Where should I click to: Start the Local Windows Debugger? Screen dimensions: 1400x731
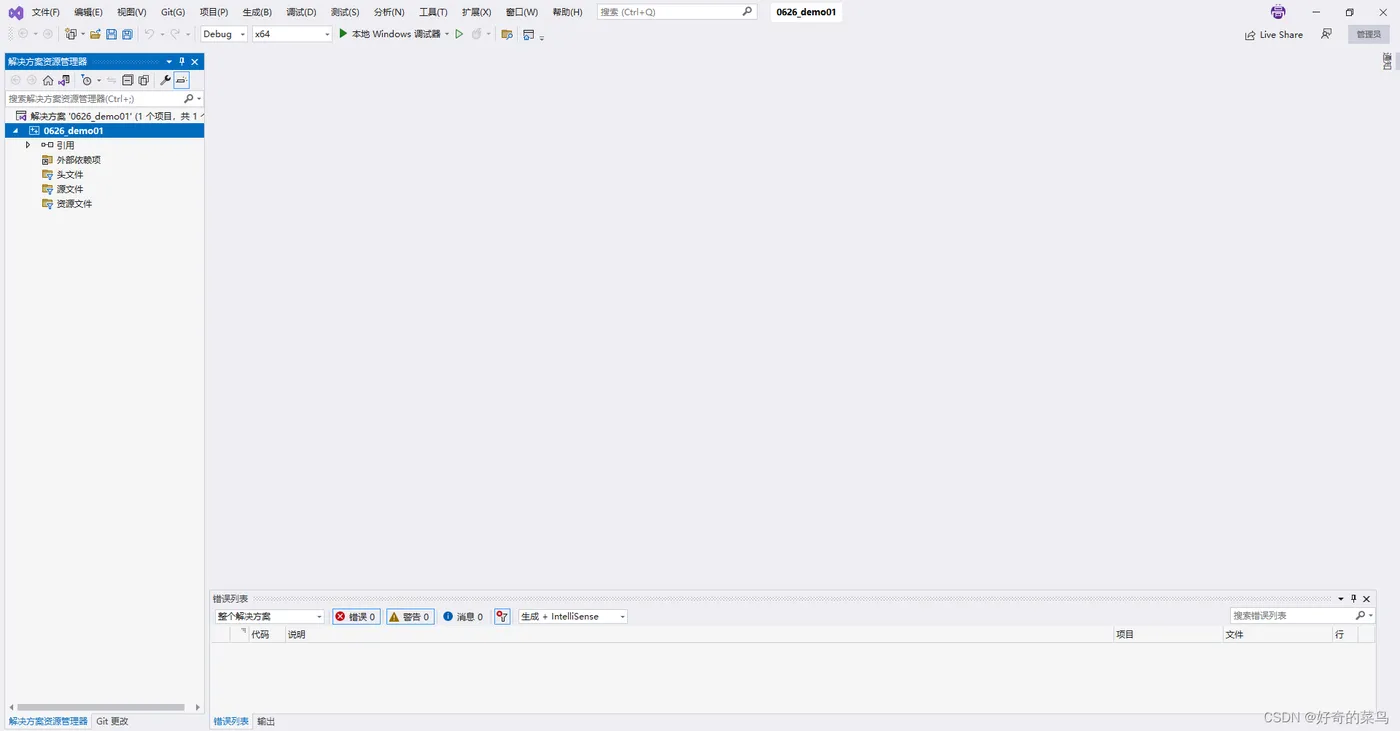coord(389,34)
